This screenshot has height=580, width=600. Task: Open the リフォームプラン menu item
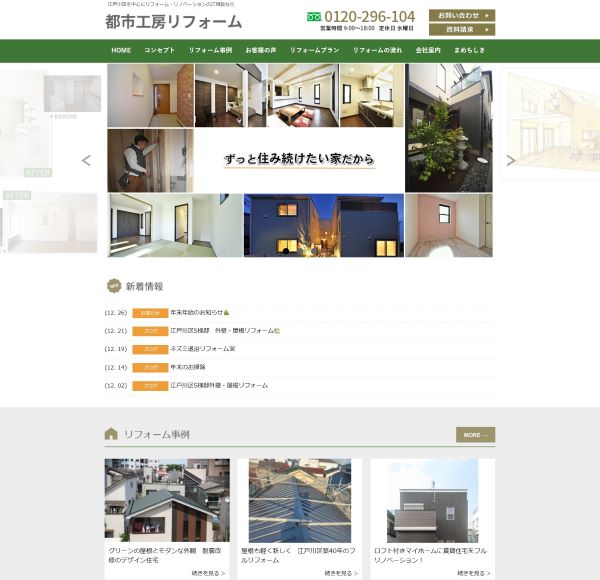(315, 50)
